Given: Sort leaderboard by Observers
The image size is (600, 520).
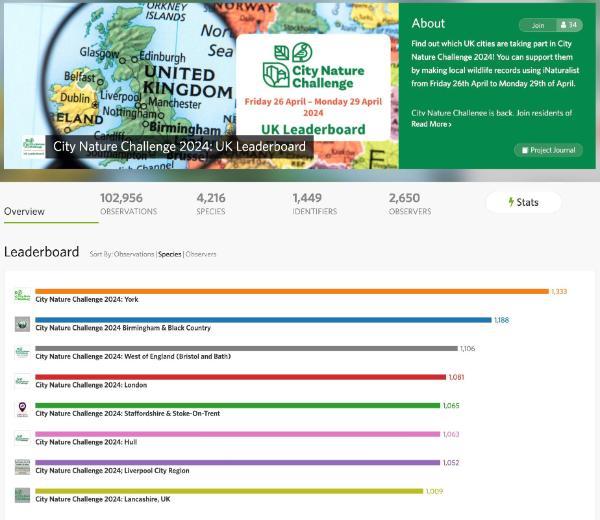Looking at the screenshot, I should coord(201,255).
